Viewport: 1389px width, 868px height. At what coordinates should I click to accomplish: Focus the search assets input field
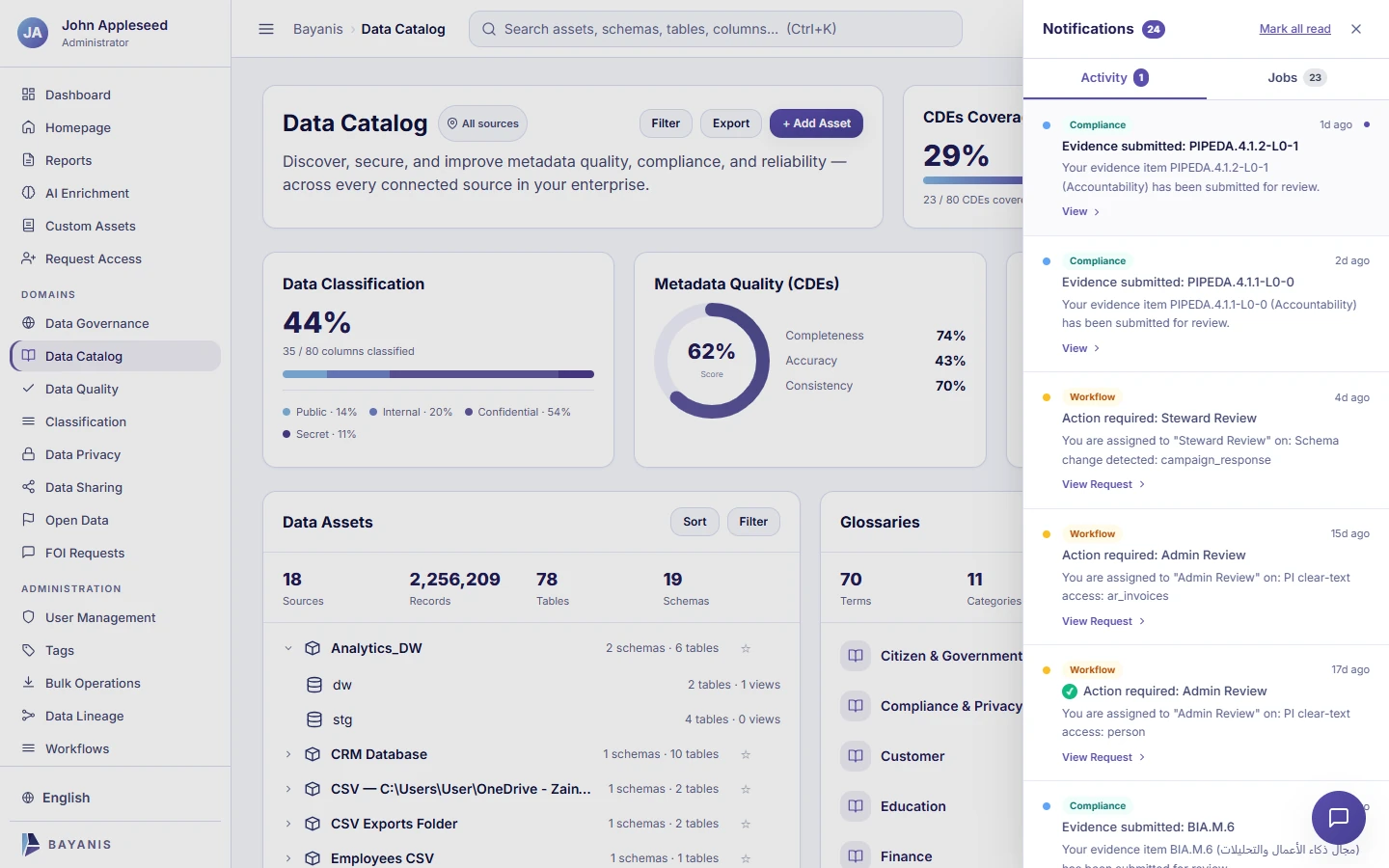click(715, 29)
